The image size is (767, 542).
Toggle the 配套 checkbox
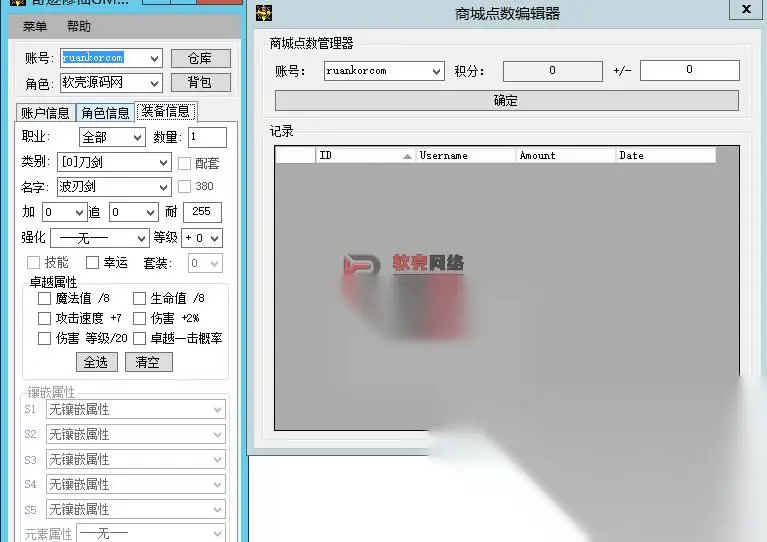184,163
